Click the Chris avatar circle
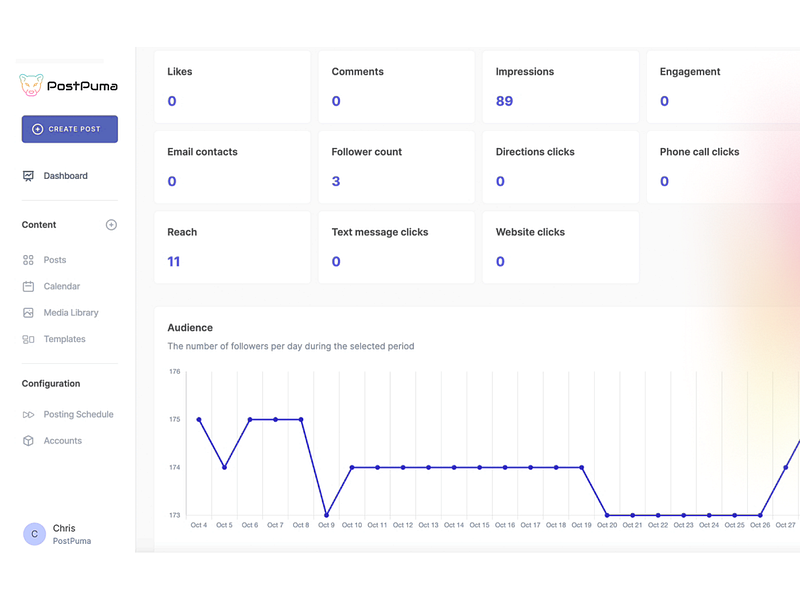800x600 pixels. (x=35, y=534)
